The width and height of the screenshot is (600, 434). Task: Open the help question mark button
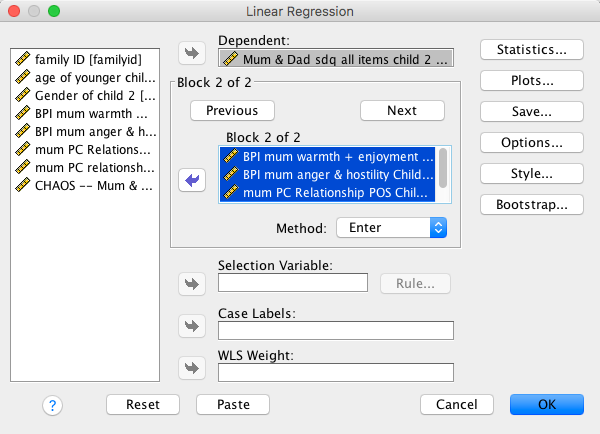53,405
